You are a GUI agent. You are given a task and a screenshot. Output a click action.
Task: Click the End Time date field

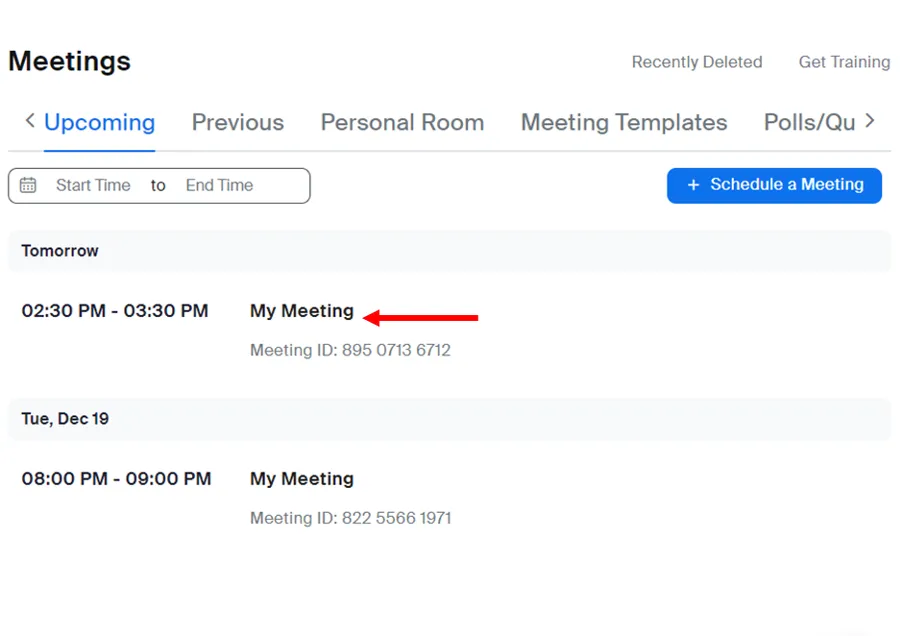(219, 185)
